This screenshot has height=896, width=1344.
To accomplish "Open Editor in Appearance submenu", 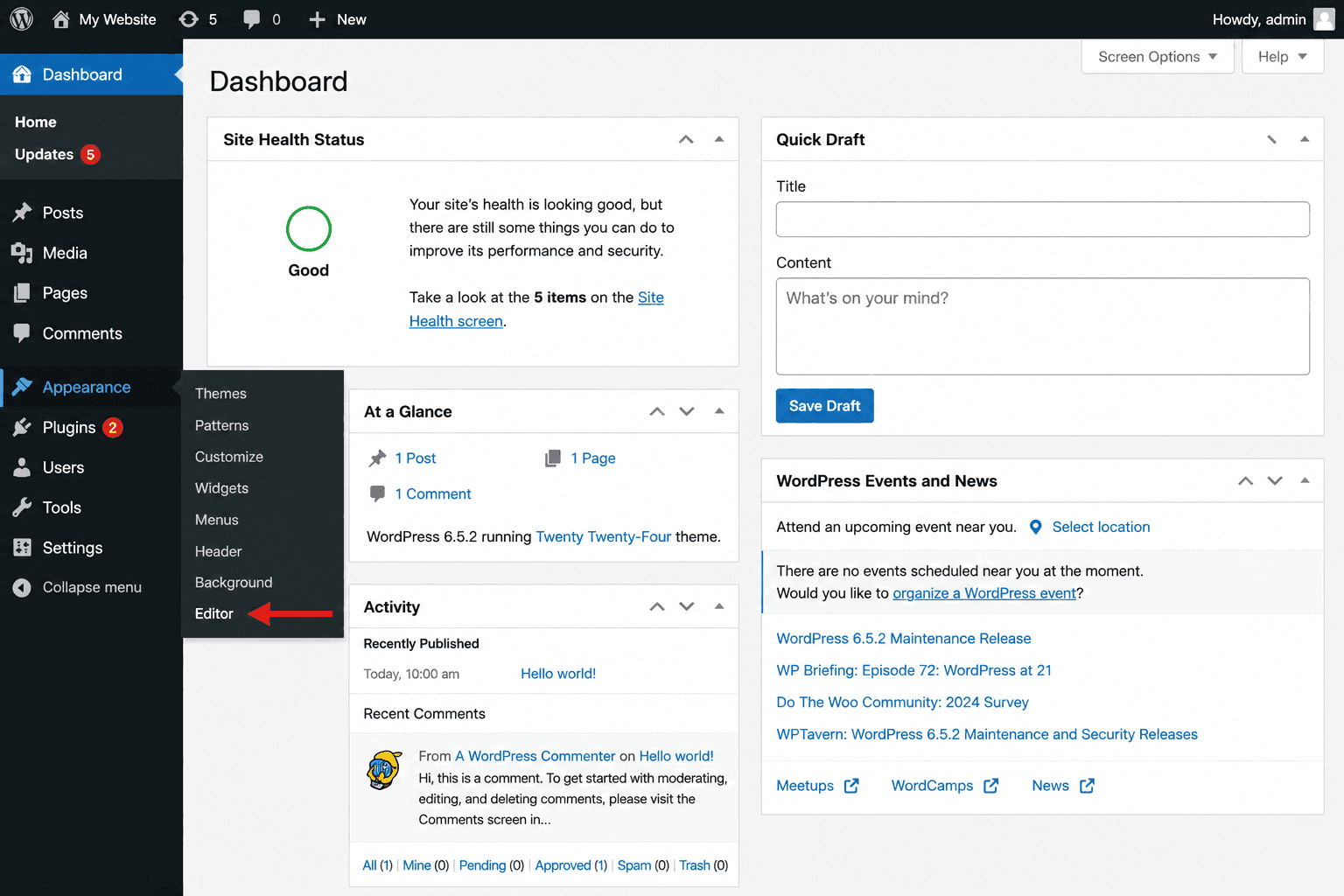I will (213, 614).
